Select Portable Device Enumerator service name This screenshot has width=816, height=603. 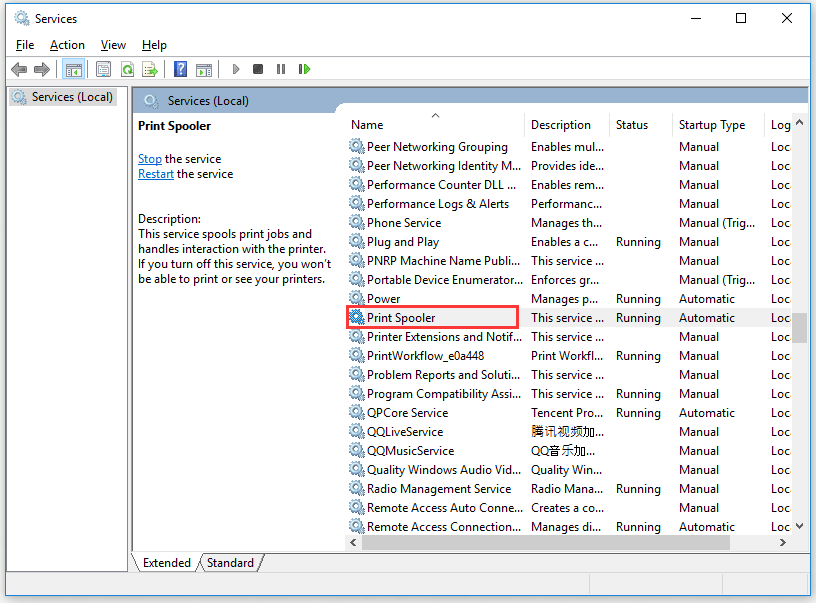(445, 279)
